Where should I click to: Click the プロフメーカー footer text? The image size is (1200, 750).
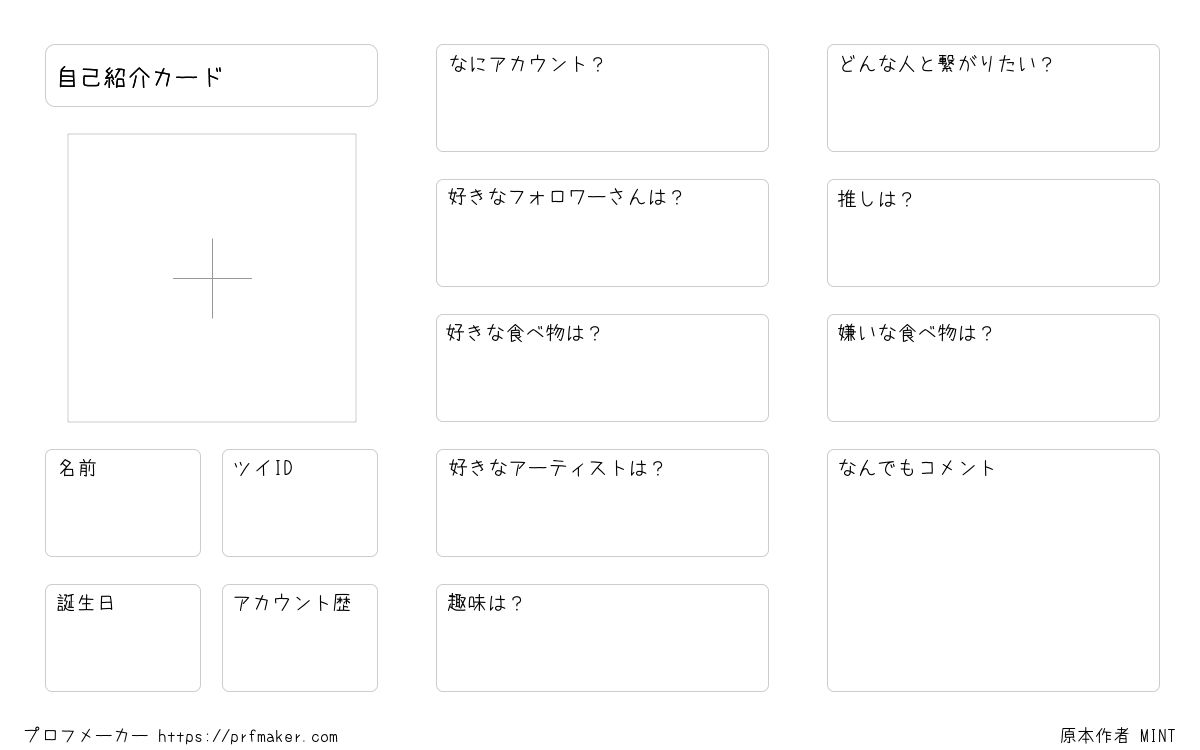[87, 736]
